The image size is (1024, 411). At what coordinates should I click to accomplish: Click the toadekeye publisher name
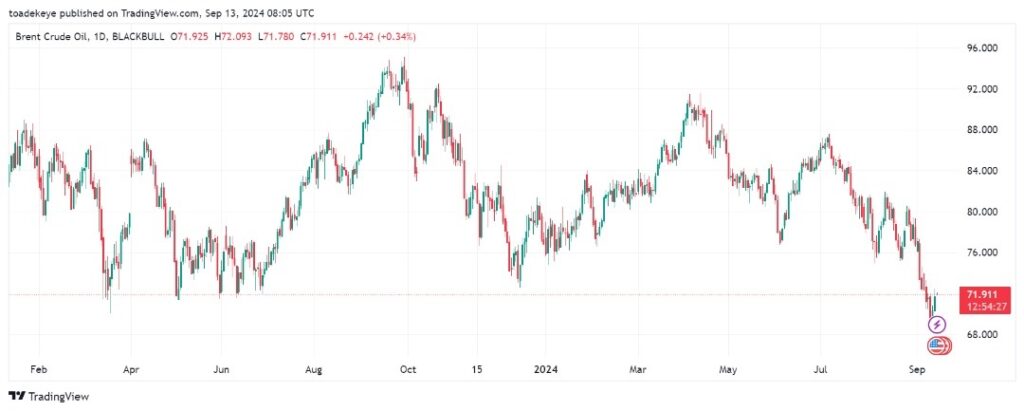36,15
